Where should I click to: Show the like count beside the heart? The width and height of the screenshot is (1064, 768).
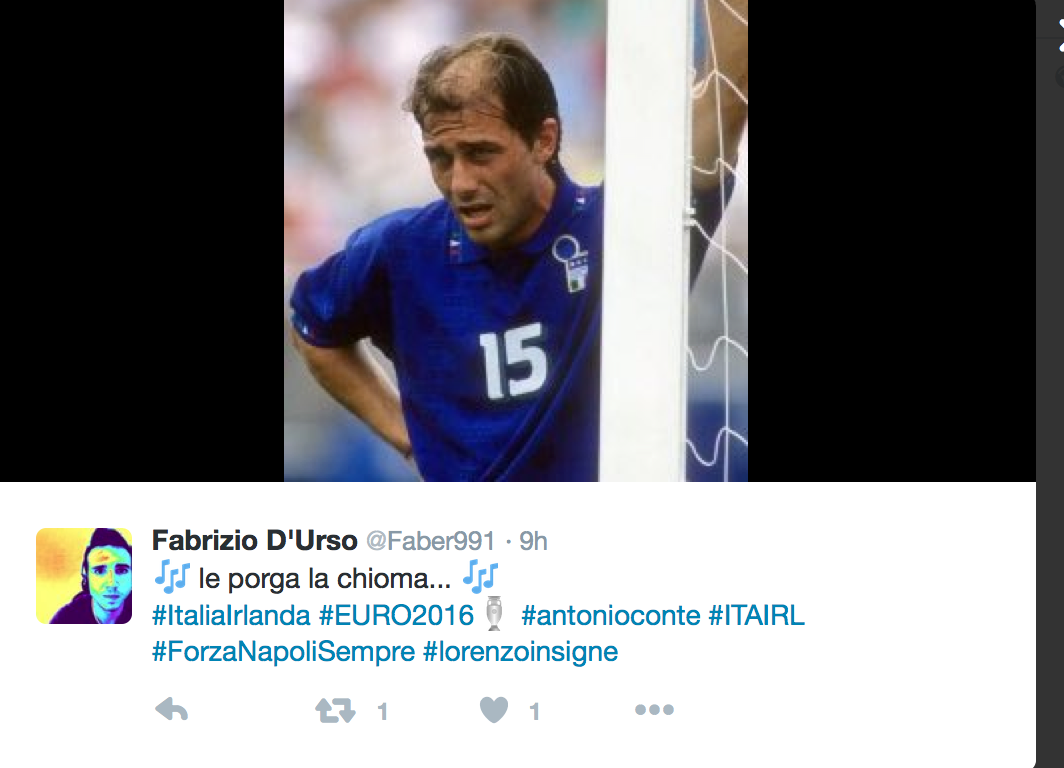coord(535,712)
